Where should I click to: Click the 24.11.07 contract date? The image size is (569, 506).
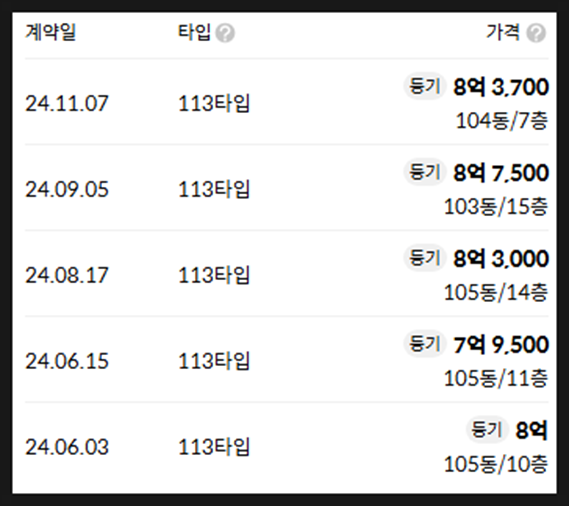tap(67, 103)
